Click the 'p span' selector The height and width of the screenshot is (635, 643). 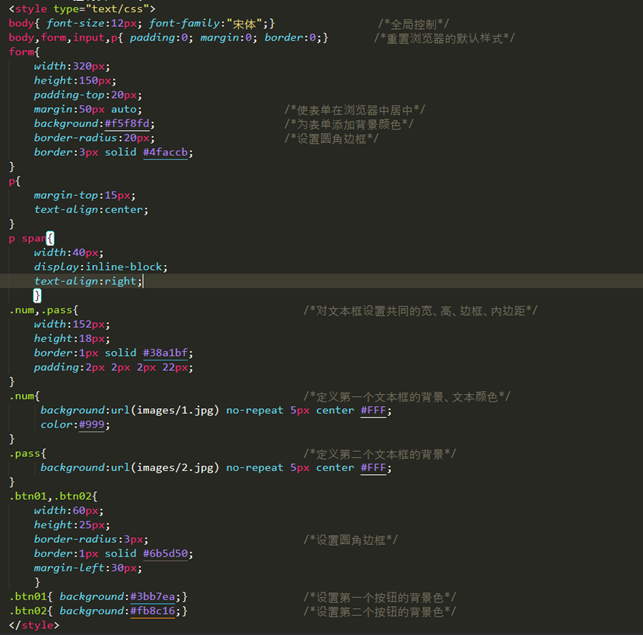point(27,238)
